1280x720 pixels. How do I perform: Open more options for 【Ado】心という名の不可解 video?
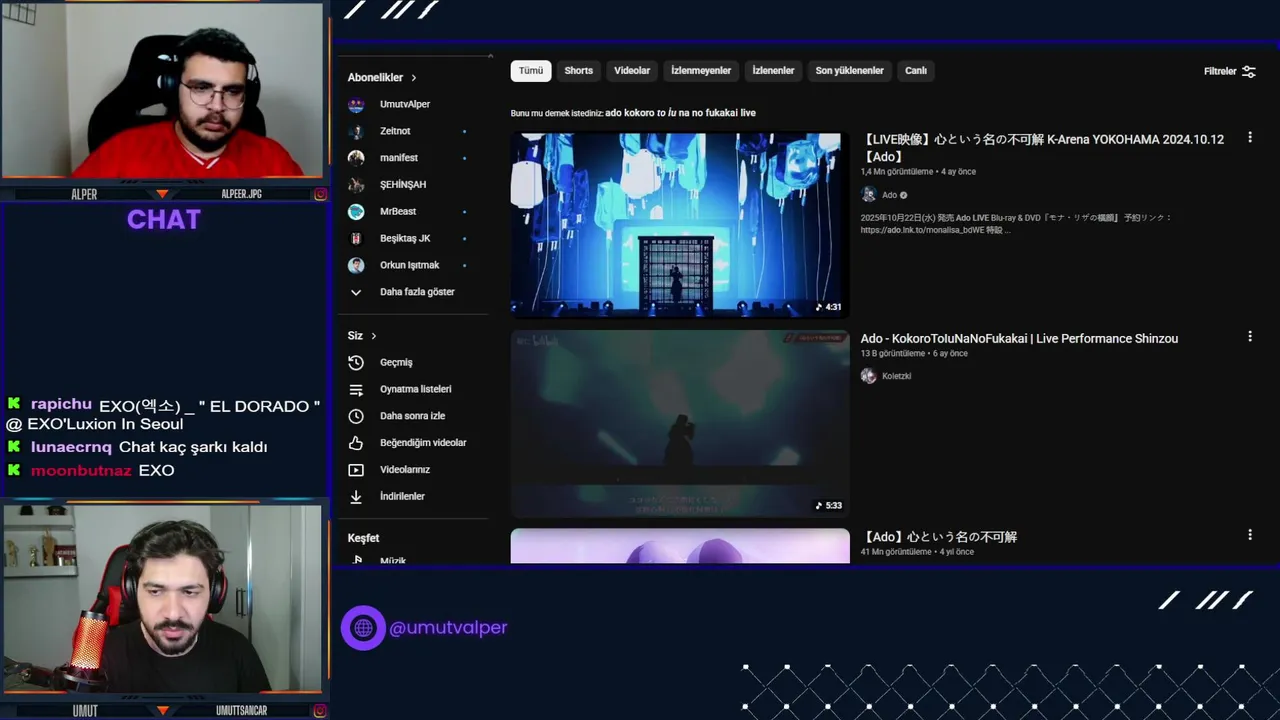1249,536
